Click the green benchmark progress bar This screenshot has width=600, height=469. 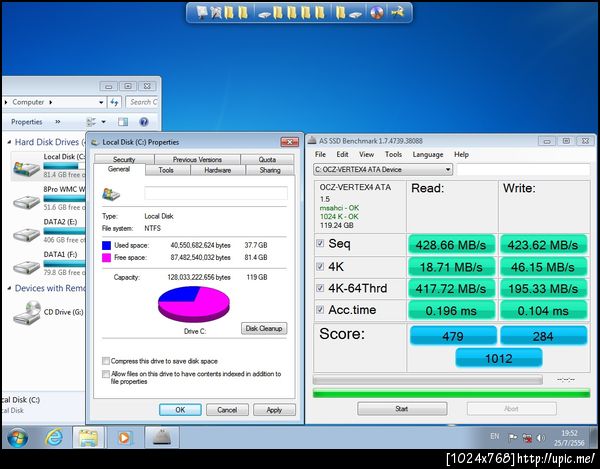pos(451,393)
